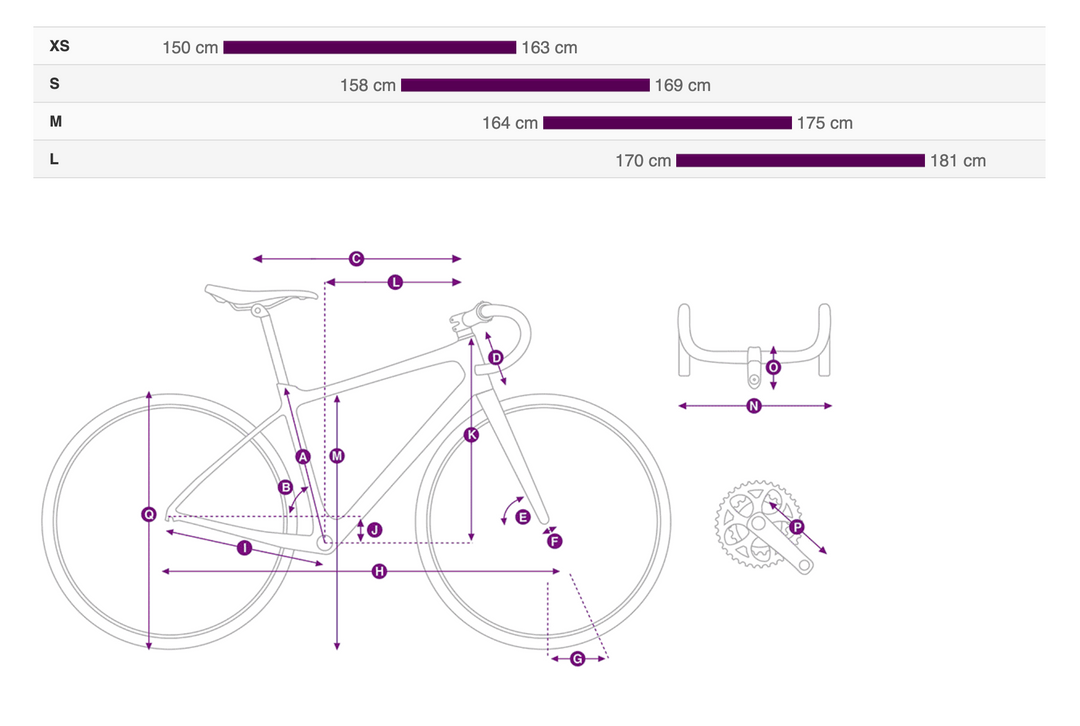1080x726 pixels.
Task: Click the J marker near the bottom bracket
Action: pyautogui.click(x=375, y=529)
